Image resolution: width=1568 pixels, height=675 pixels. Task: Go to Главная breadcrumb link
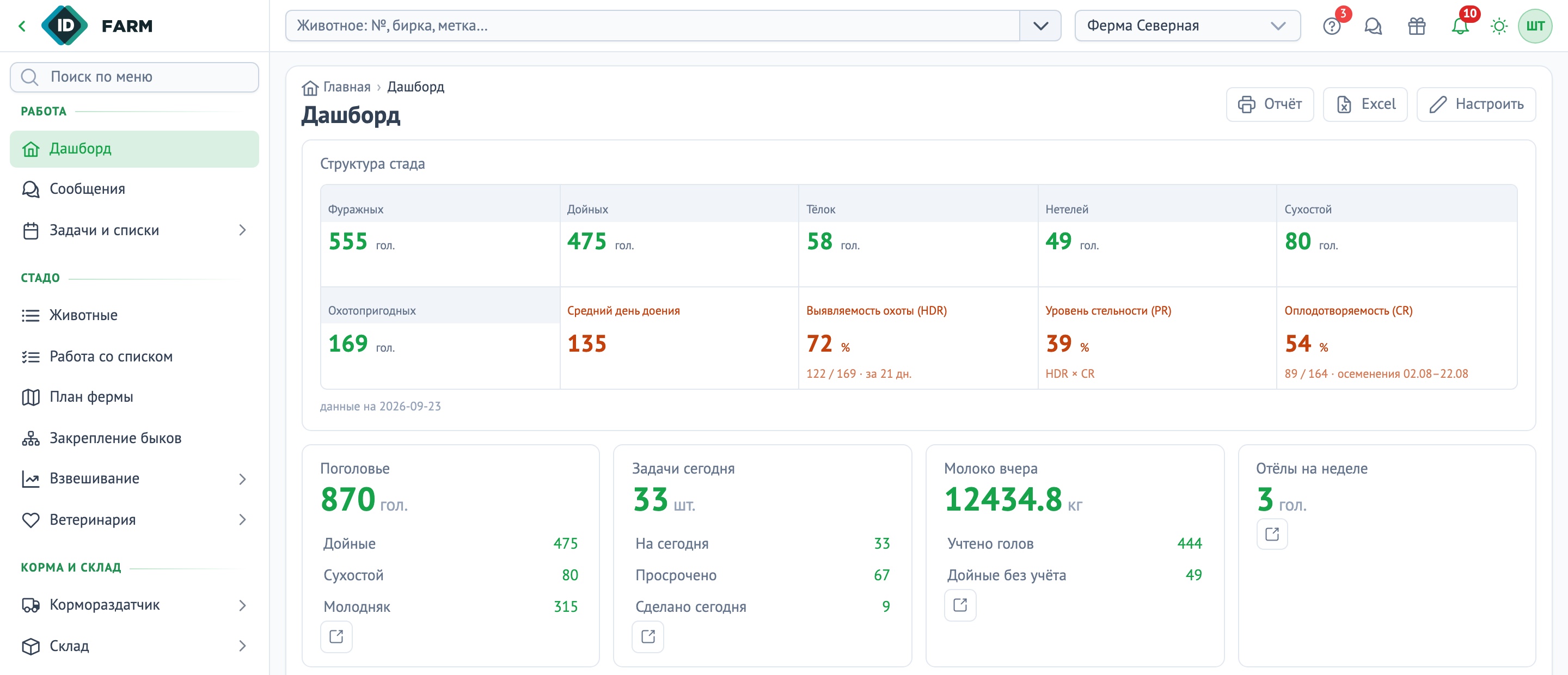coord(346,87)
